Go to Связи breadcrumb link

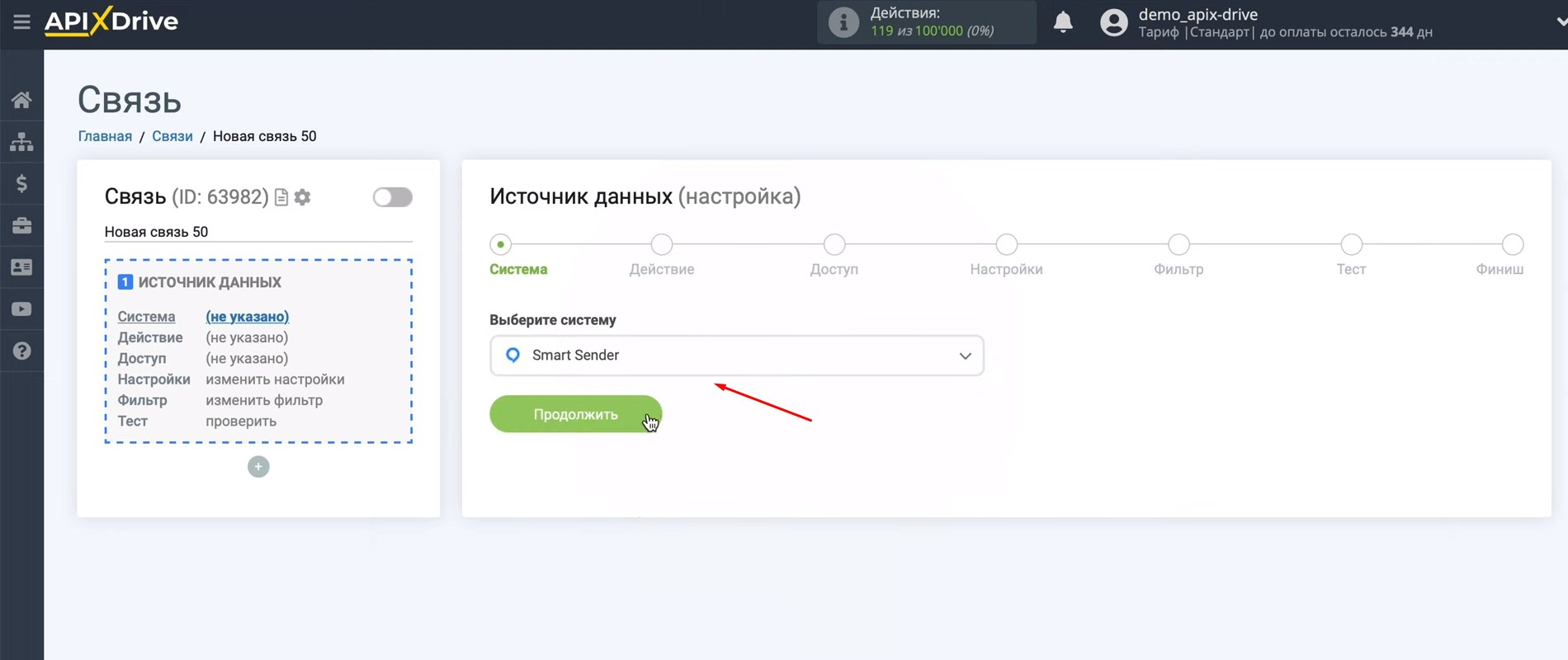pyautogui.click(x=172, y=136)
